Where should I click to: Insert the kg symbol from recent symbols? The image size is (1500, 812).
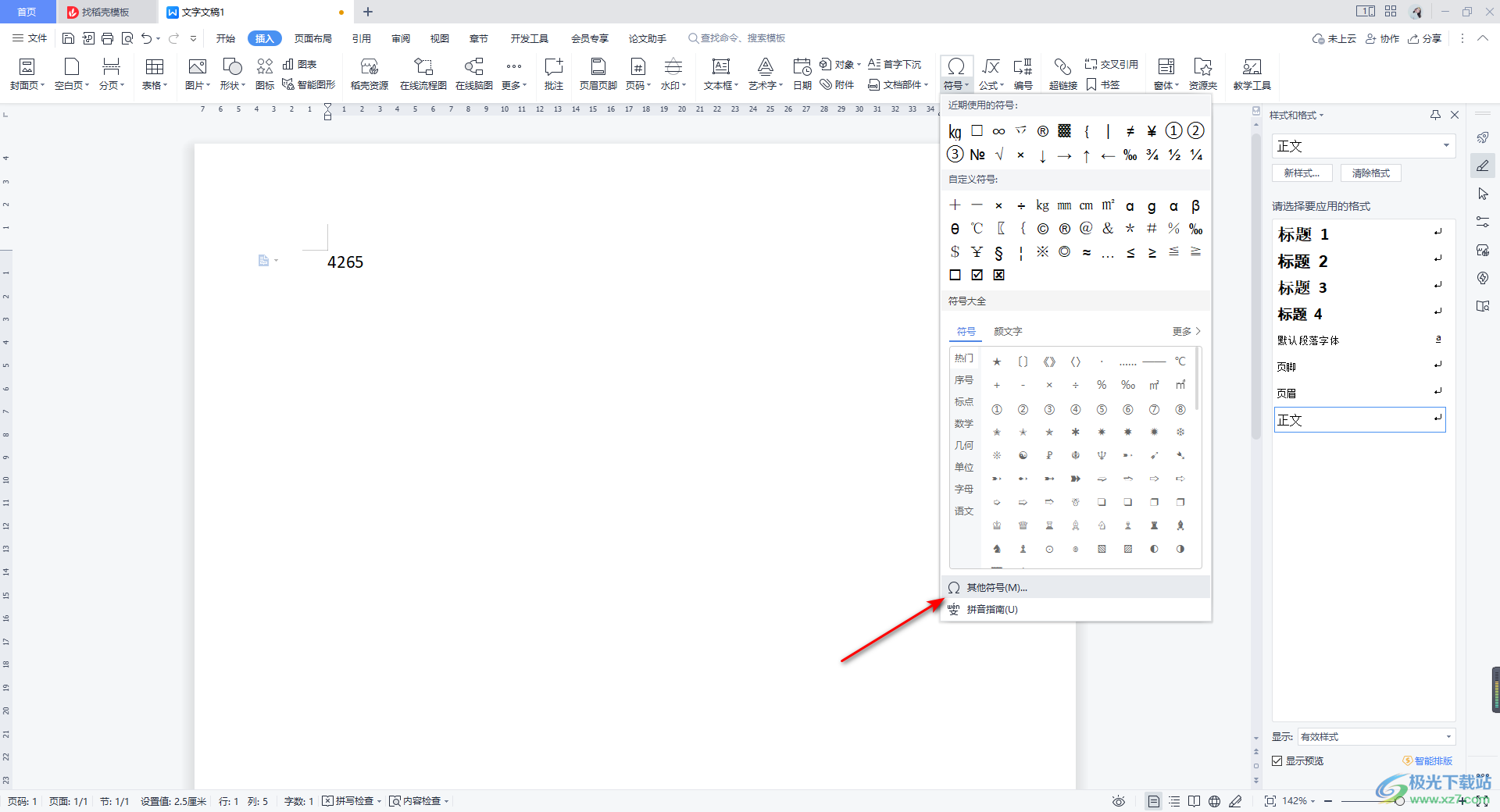point(955,131)
